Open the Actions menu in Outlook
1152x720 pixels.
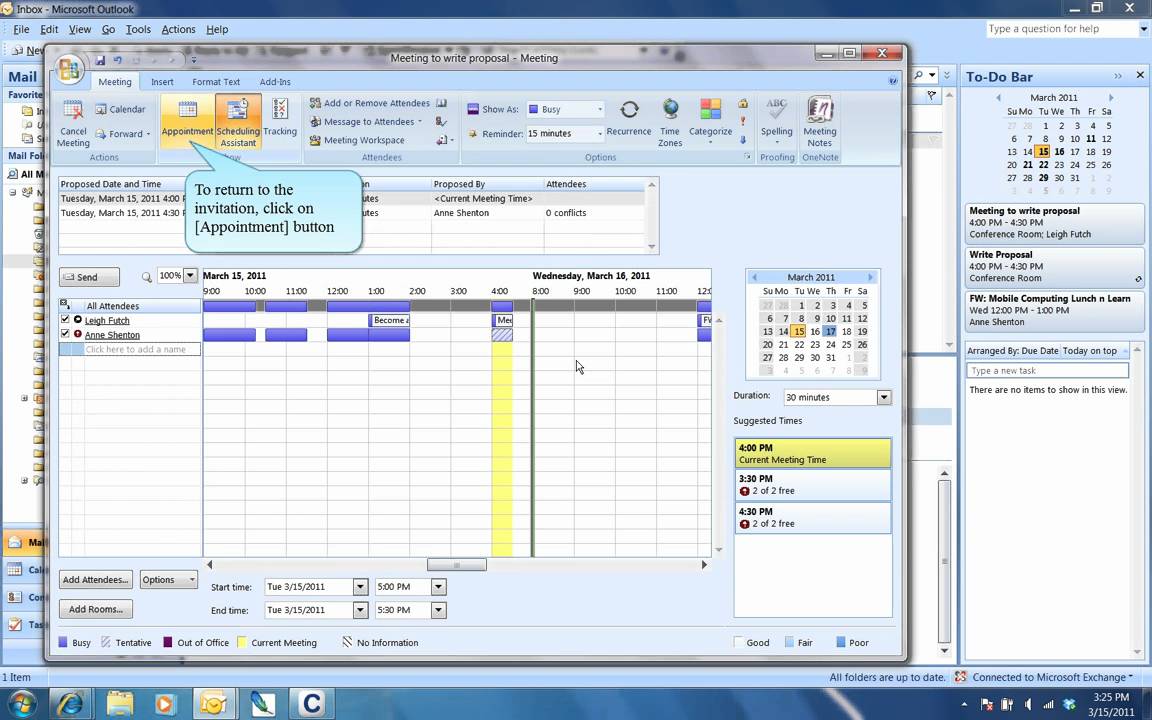[x=179, y=29]
